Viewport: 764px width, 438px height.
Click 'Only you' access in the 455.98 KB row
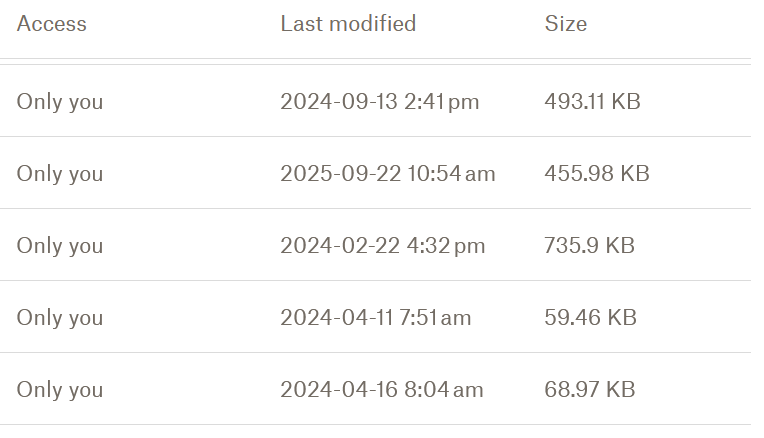[x=60, y=174]
